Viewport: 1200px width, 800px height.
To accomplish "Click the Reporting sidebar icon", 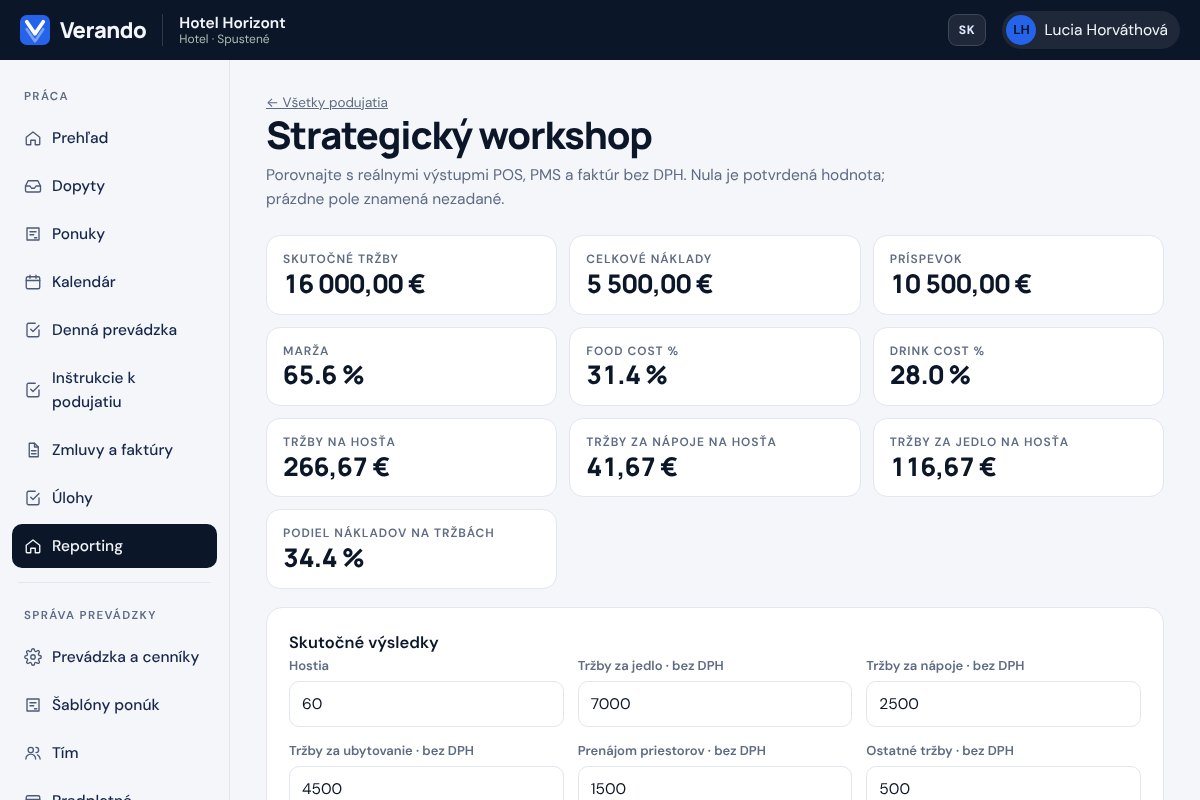I will (33, 546).
